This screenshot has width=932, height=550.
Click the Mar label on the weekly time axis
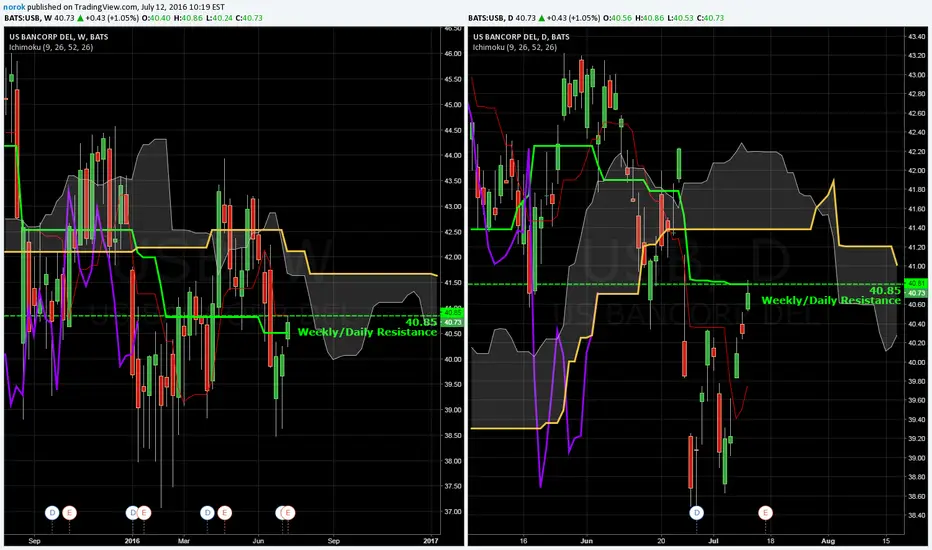tap(184, 540)
